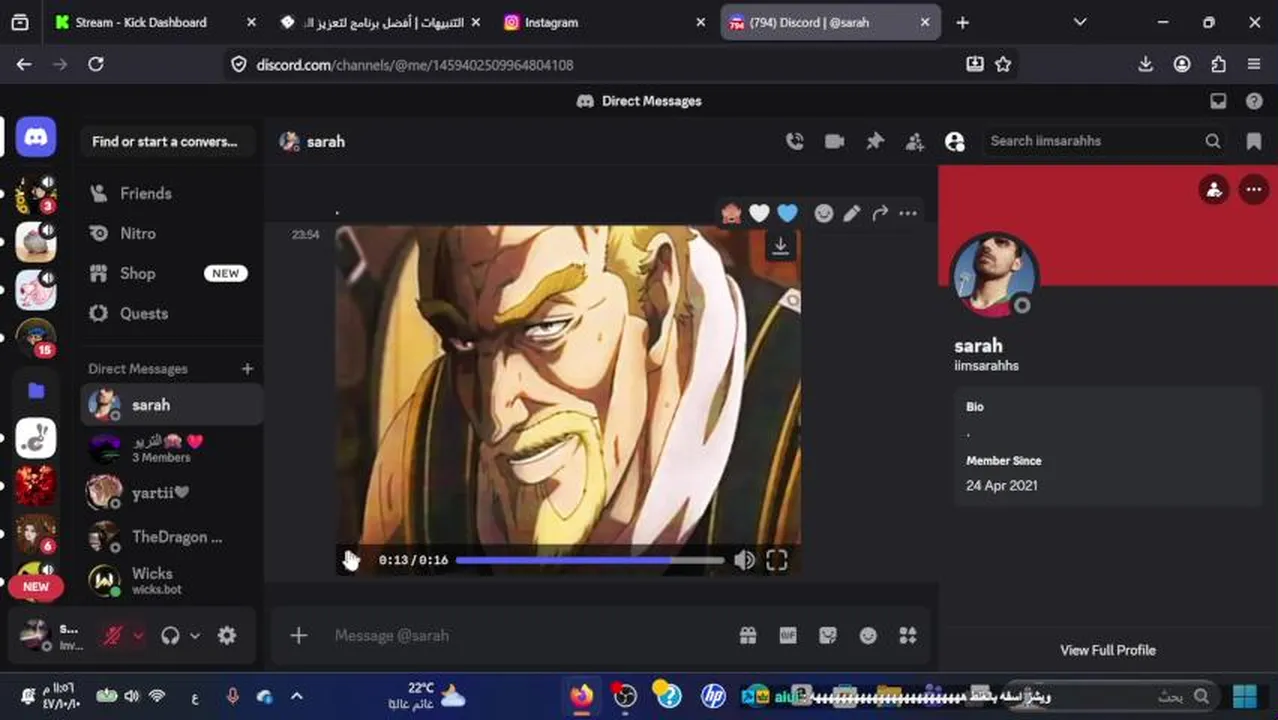Viewport: 1278px width, 720px height.
Task: Show hidden system tray icons
Action: click(x=296, y=696)
